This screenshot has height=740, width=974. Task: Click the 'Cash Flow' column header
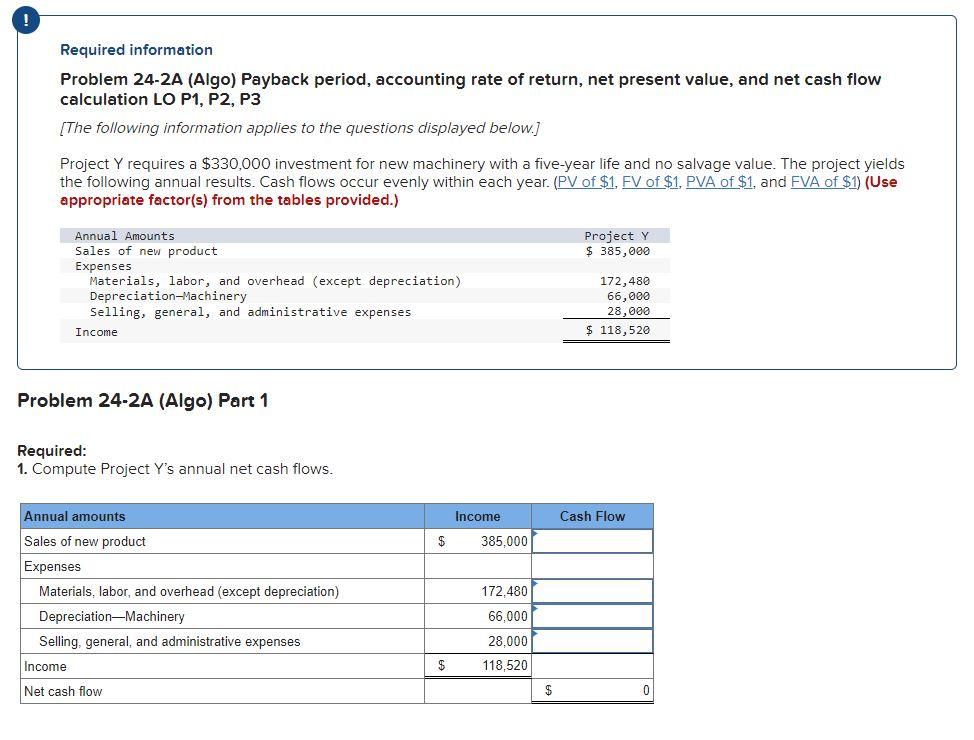pyautogui.click(x=592, y=516)
